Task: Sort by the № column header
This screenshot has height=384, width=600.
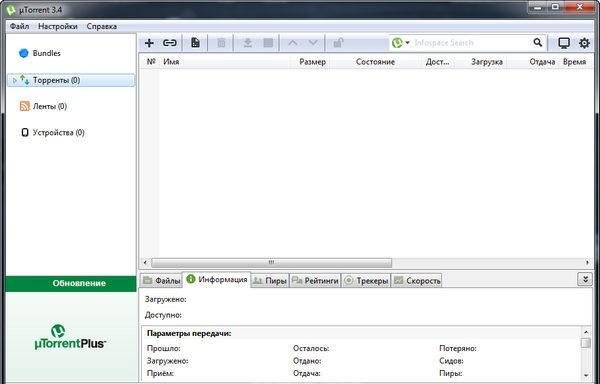Action: click(151, 62)
